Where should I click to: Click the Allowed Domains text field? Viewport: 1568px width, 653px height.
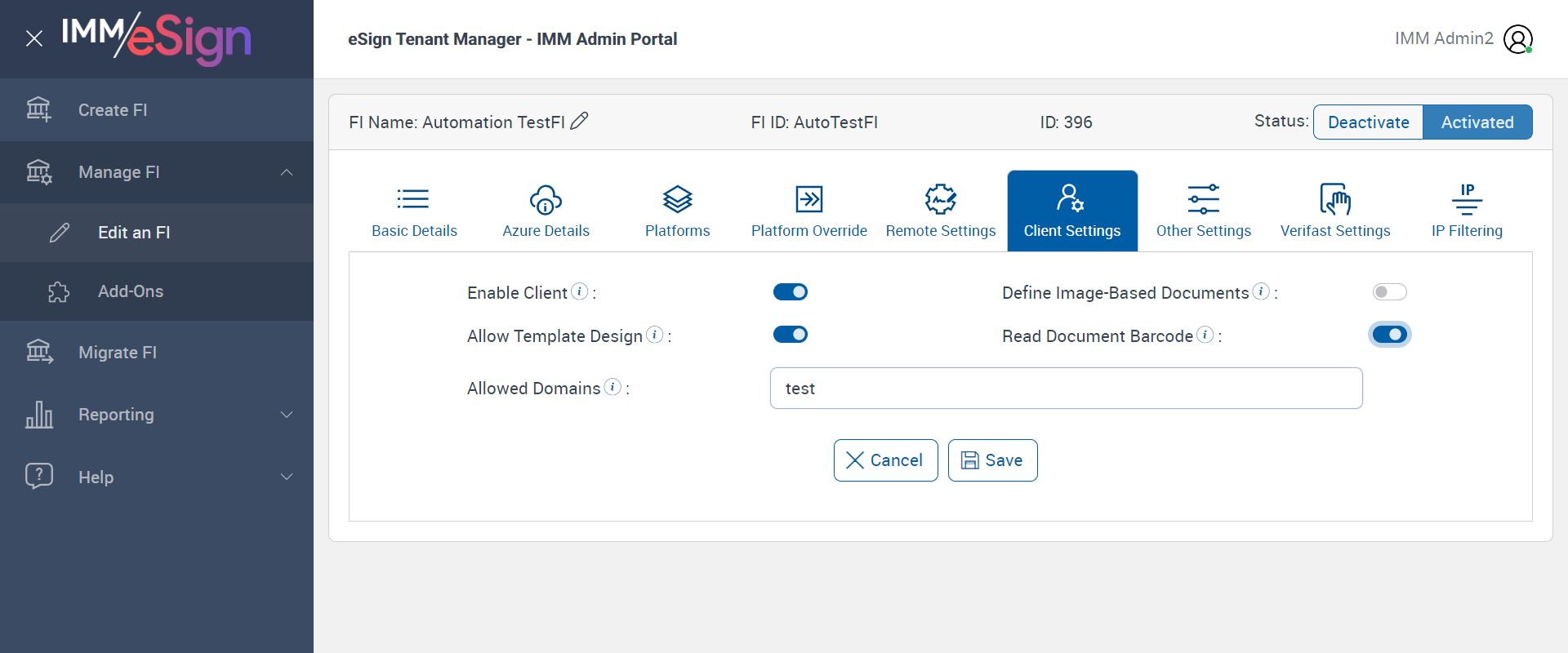click(1066, 389)
